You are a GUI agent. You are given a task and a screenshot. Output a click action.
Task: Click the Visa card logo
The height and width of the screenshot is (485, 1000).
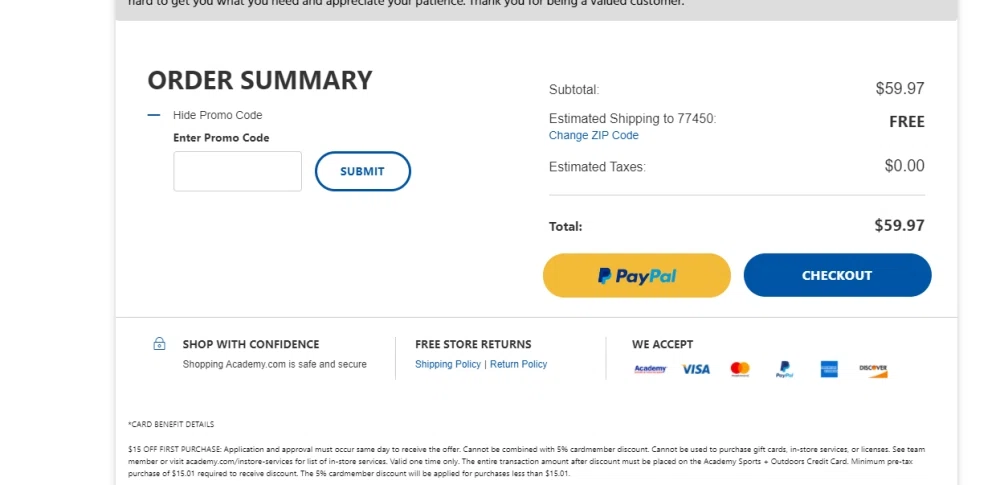tap(696, 369)
